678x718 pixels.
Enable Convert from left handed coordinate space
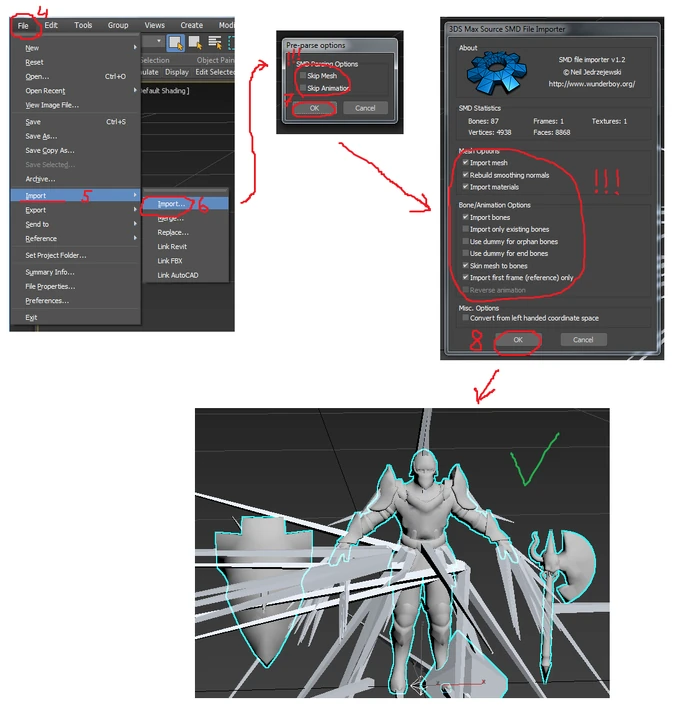click(x=466, y=318)
